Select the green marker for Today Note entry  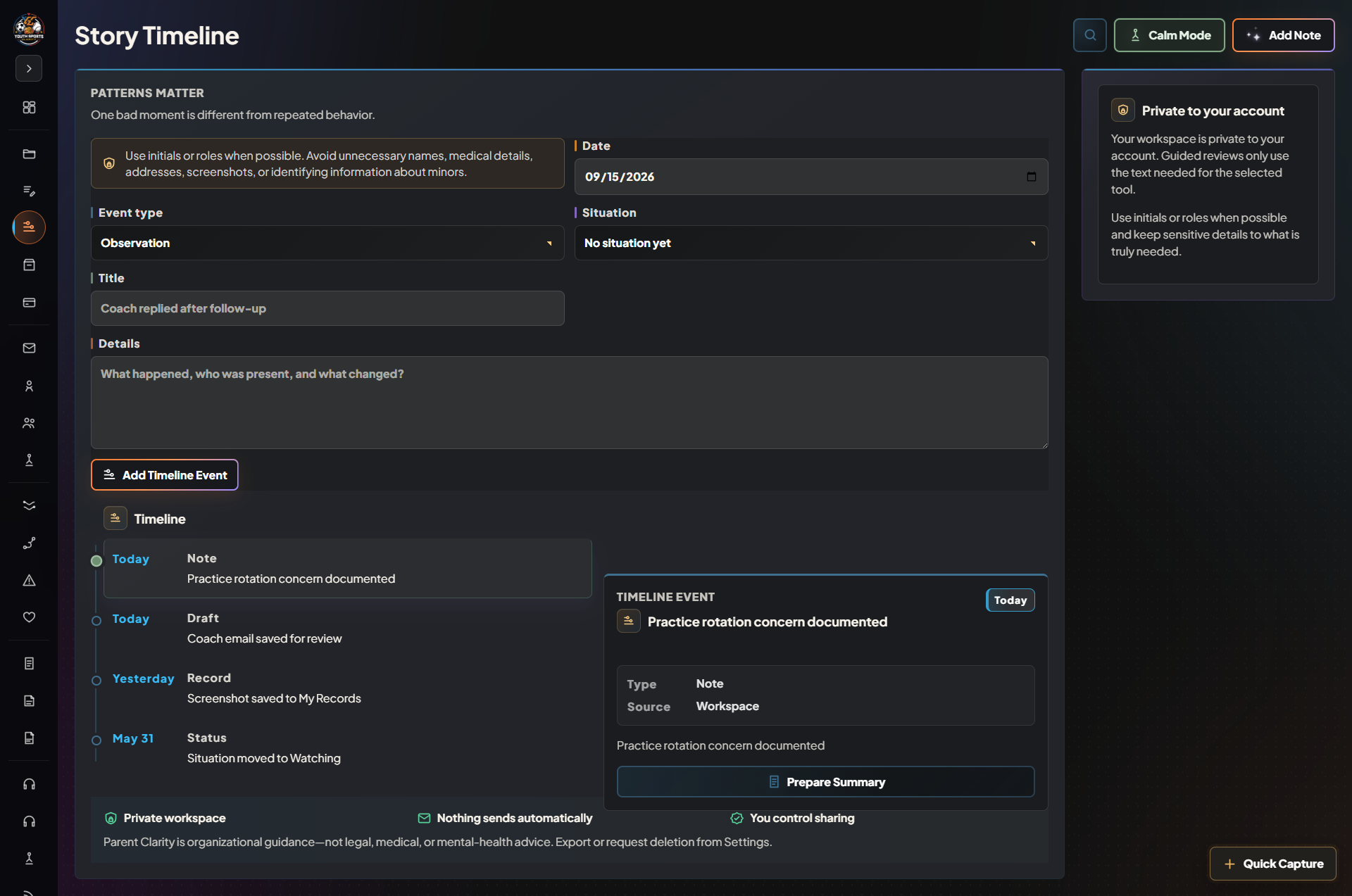click(x=96, y=561)
